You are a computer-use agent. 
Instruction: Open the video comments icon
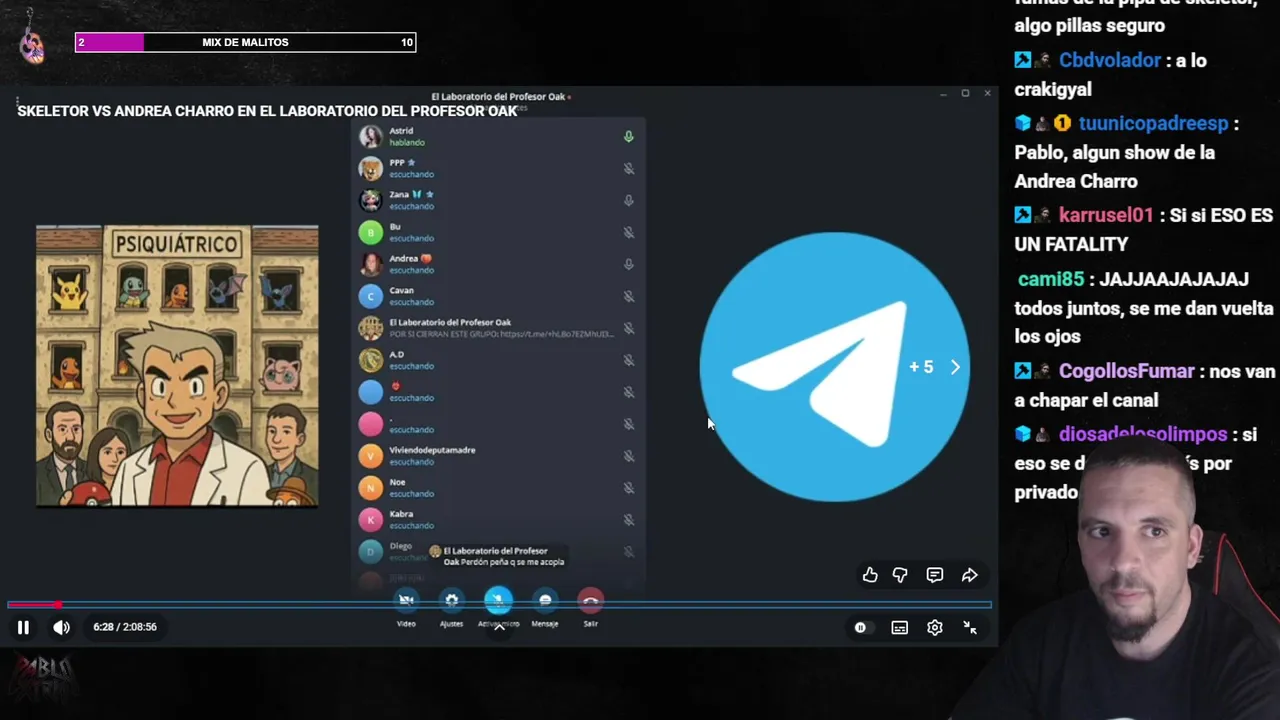934,575
